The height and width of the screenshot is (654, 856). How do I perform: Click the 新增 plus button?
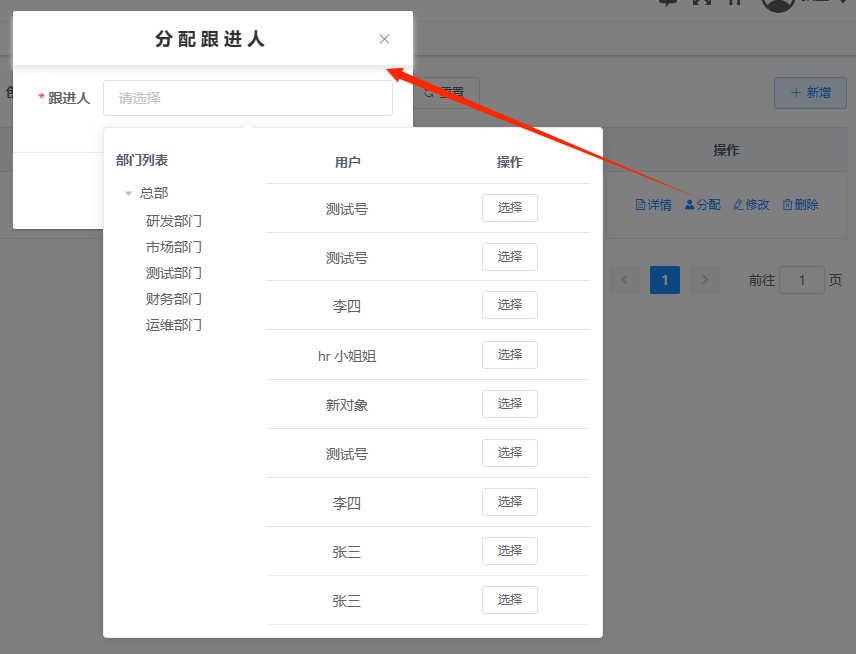pyautogui.click(x=810, y=93)
